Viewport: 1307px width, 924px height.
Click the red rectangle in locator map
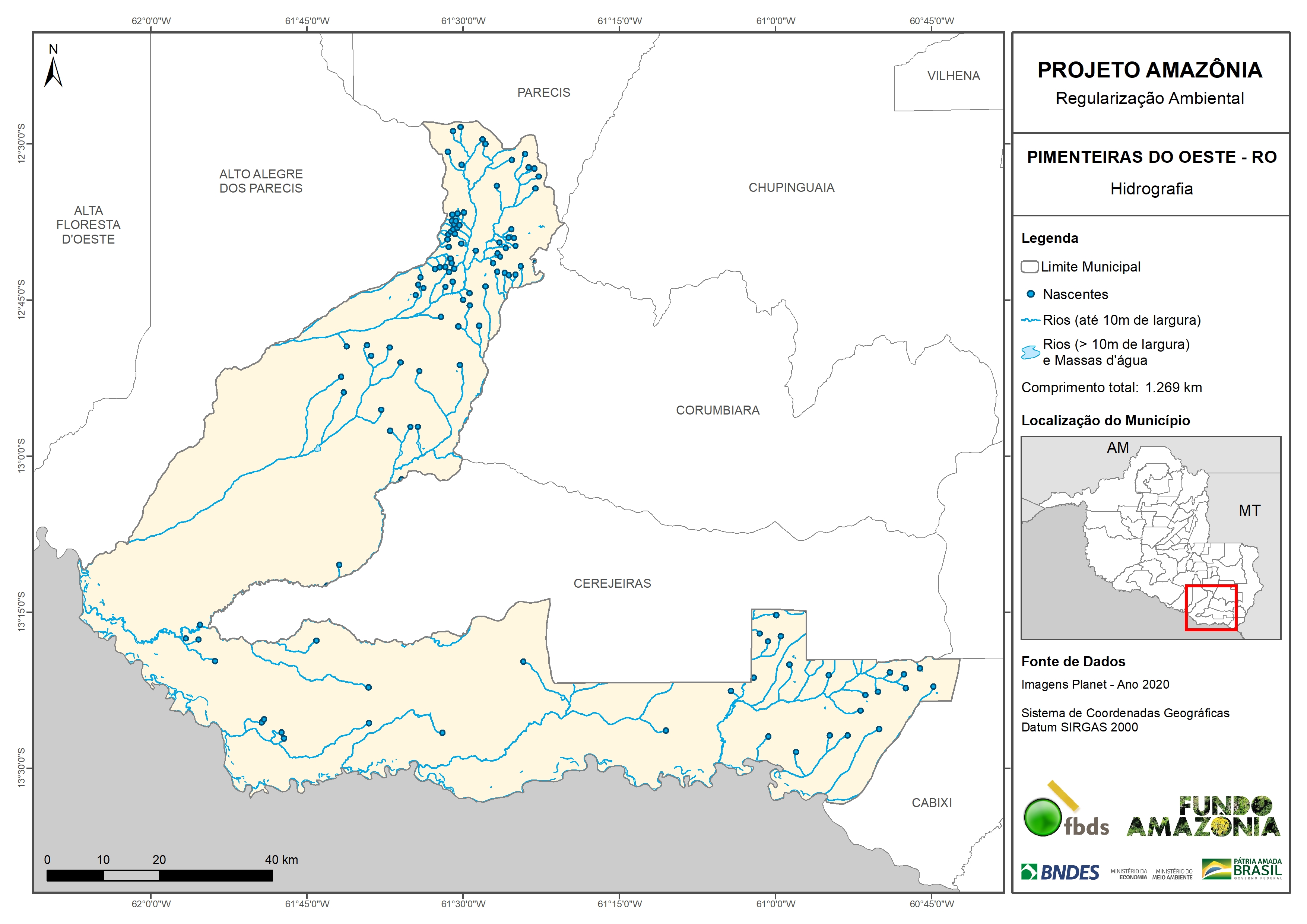1211,607
